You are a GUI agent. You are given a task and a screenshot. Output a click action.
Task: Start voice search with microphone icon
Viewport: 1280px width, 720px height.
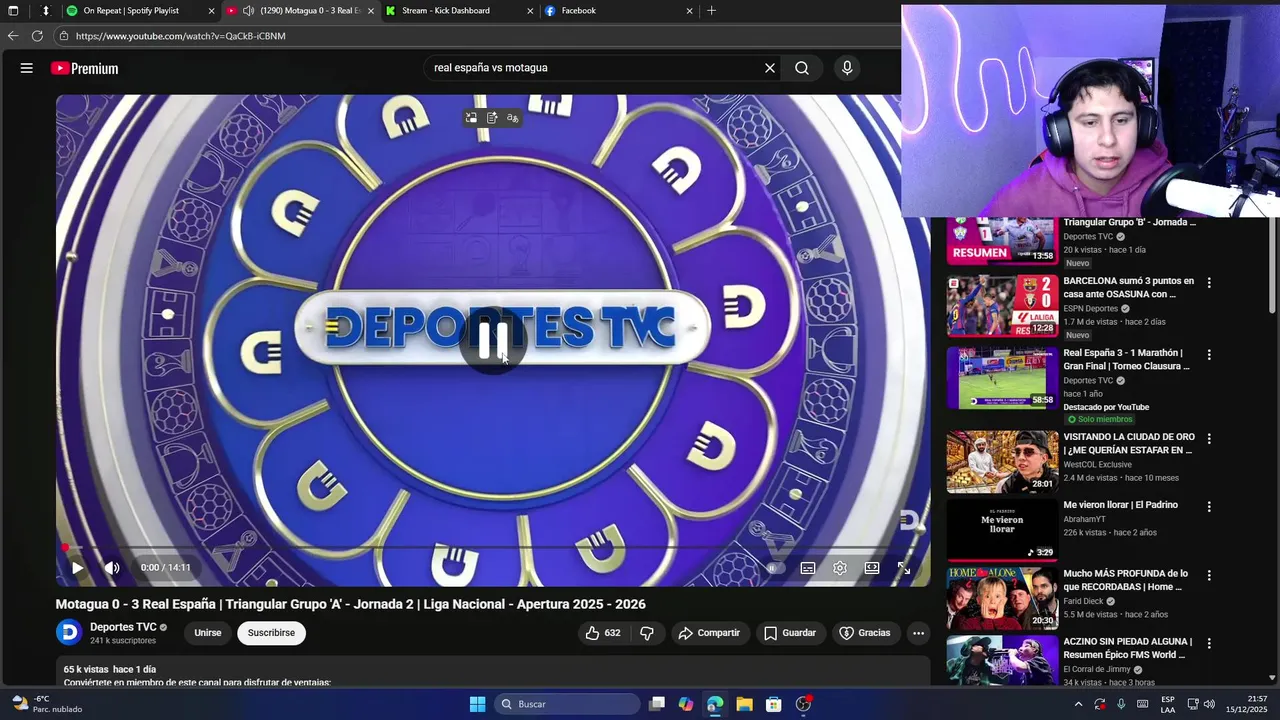847,68
